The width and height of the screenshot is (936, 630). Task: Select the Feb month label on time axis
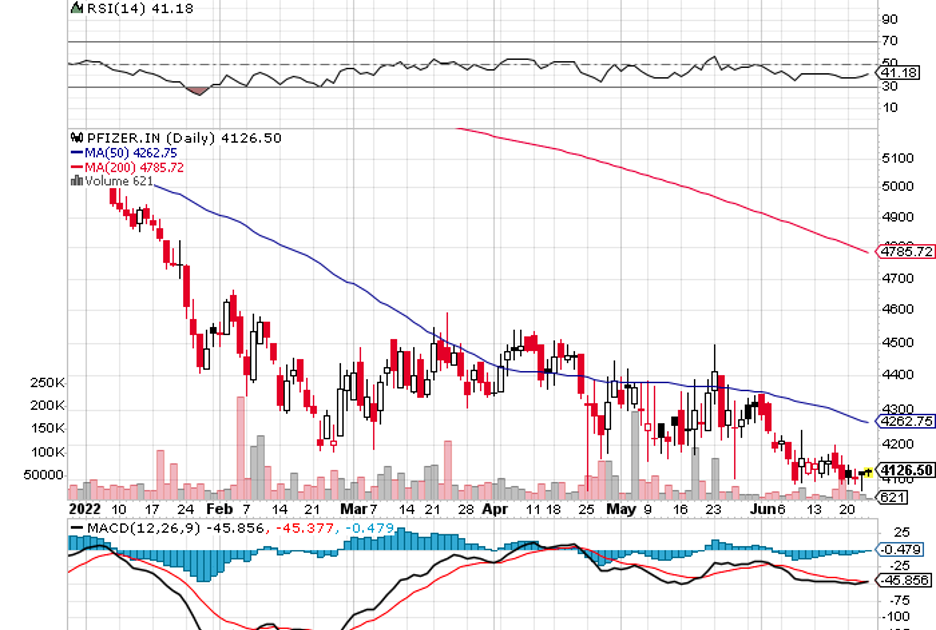[x=220, y=509]
